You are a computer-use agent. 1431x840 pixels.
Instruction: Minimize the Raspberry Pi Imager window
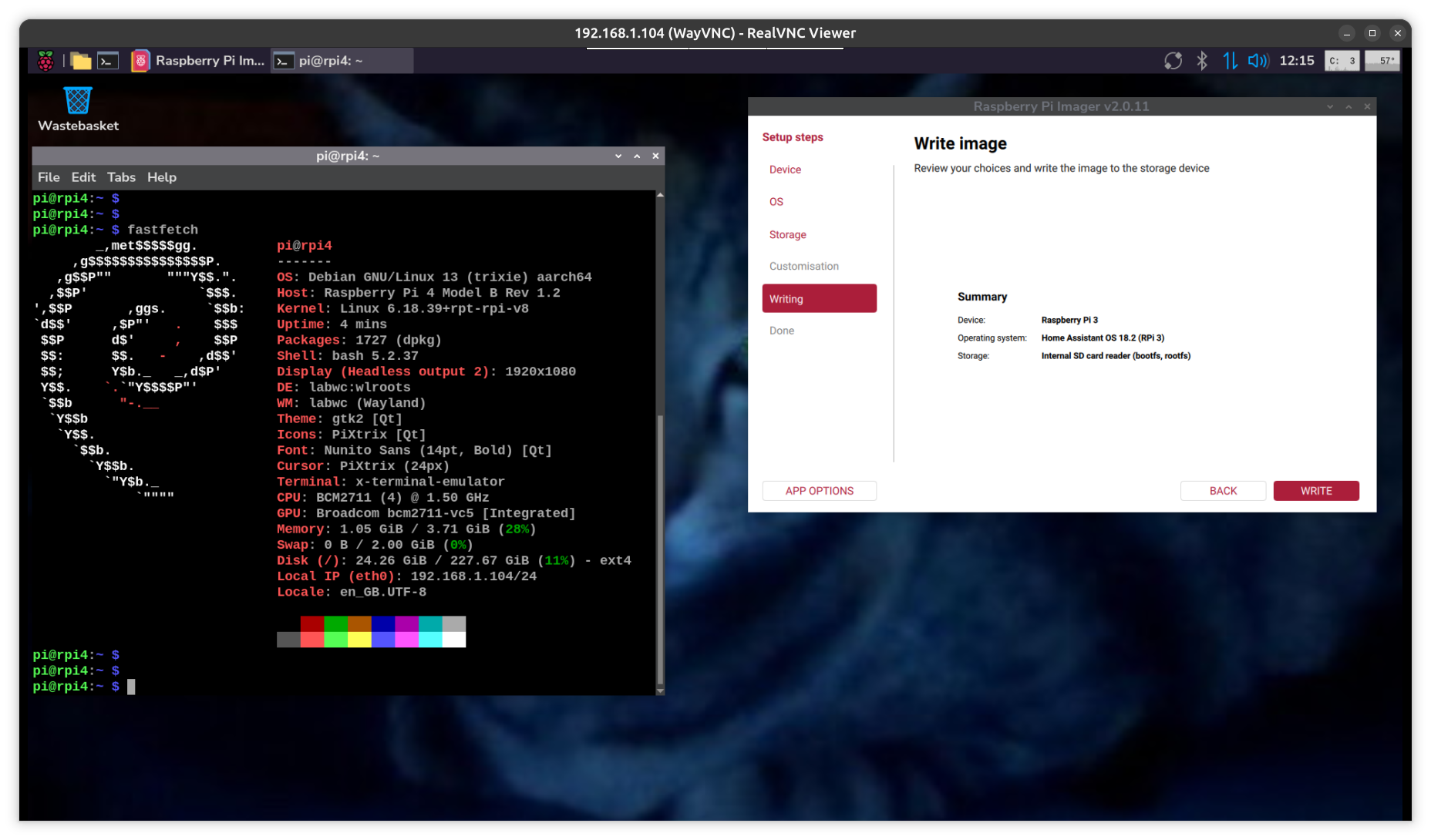1330,106
